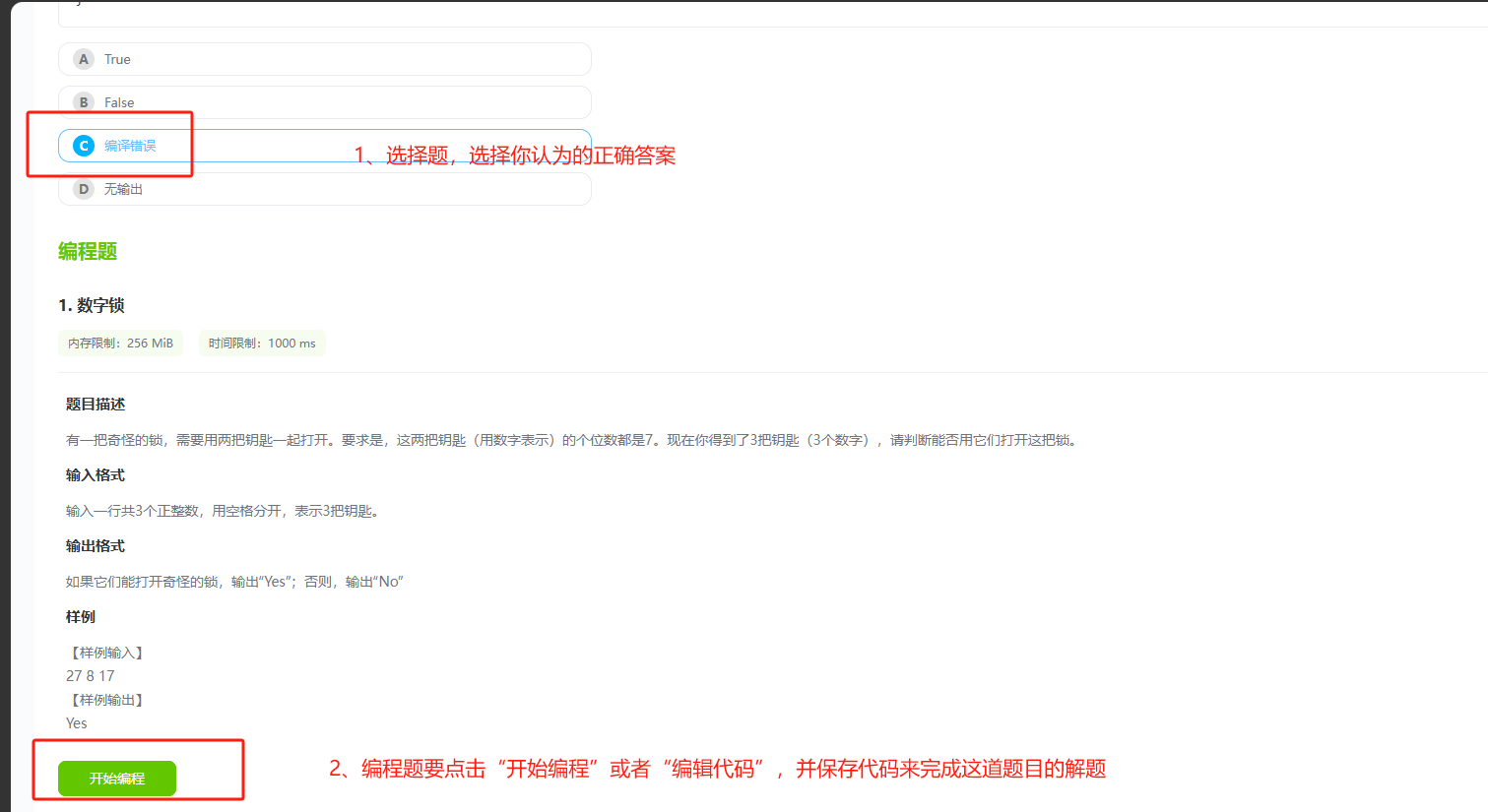Click the sample output value Yes
The height and width of the screenshot is (812, 1488).
[x=77, y=723]
